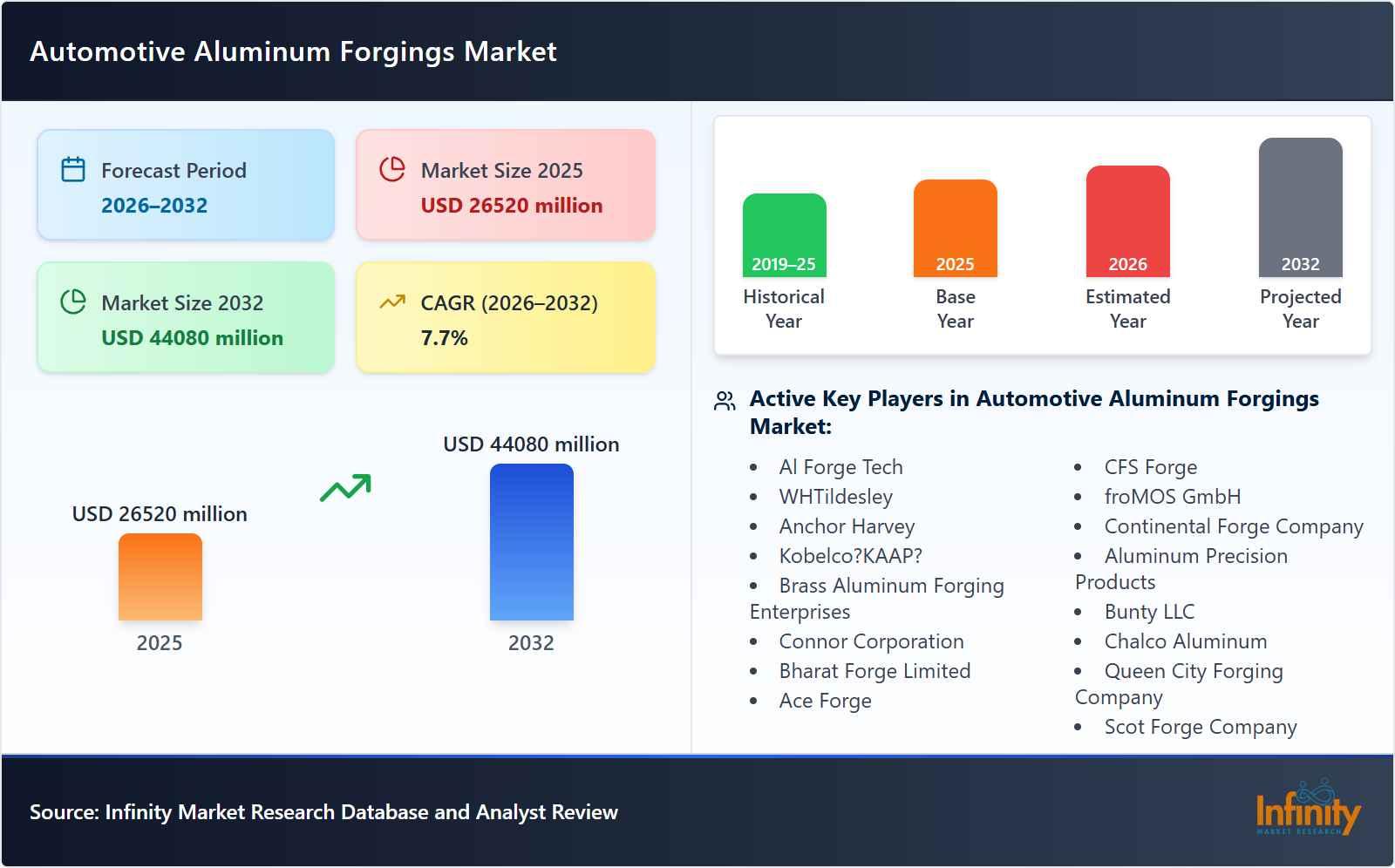Click the Infinity Market Research logo
Viewport: 1395px width, 868px height.
1308,808
